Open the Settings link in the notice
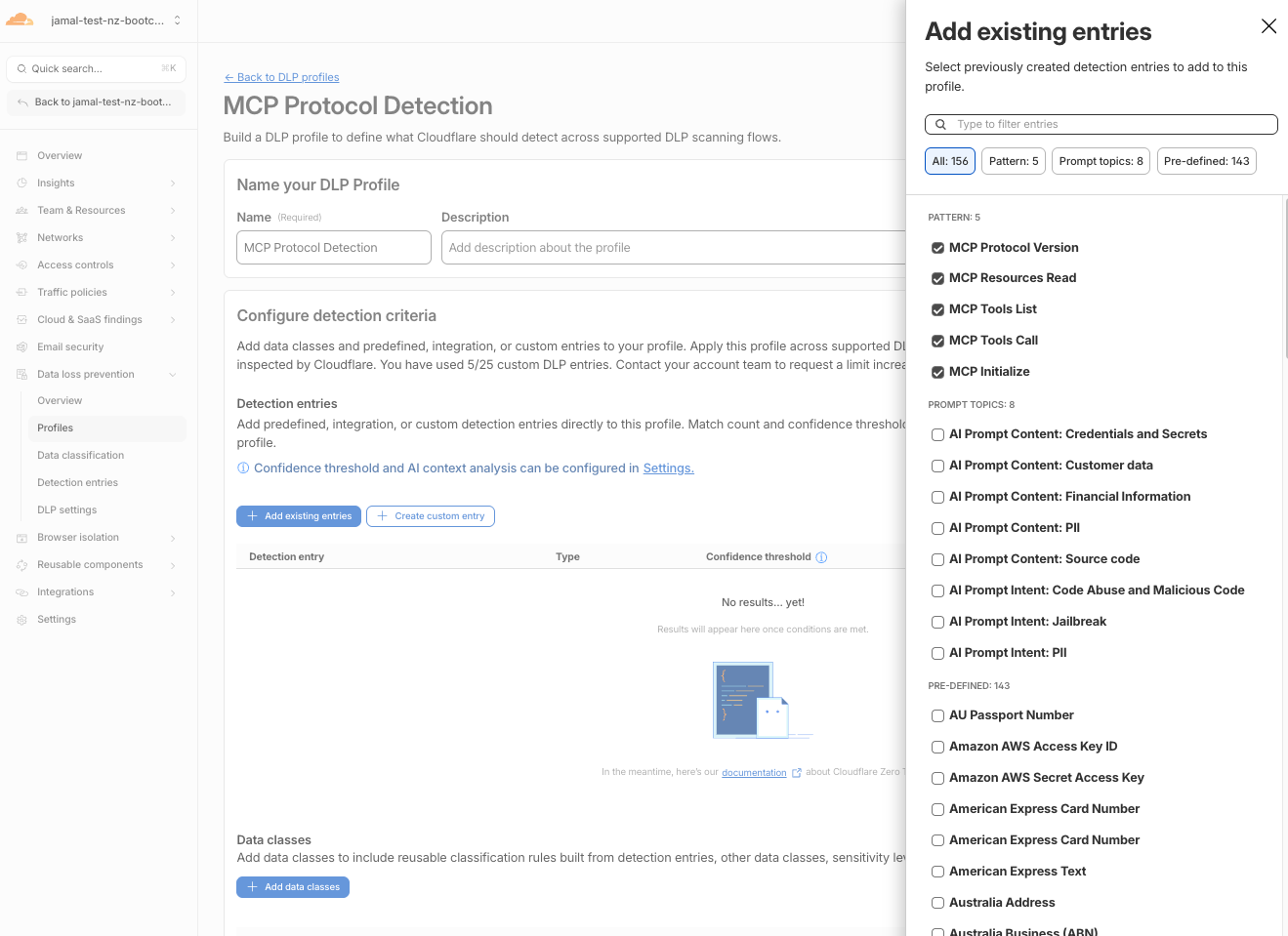 tap(669, 468)
